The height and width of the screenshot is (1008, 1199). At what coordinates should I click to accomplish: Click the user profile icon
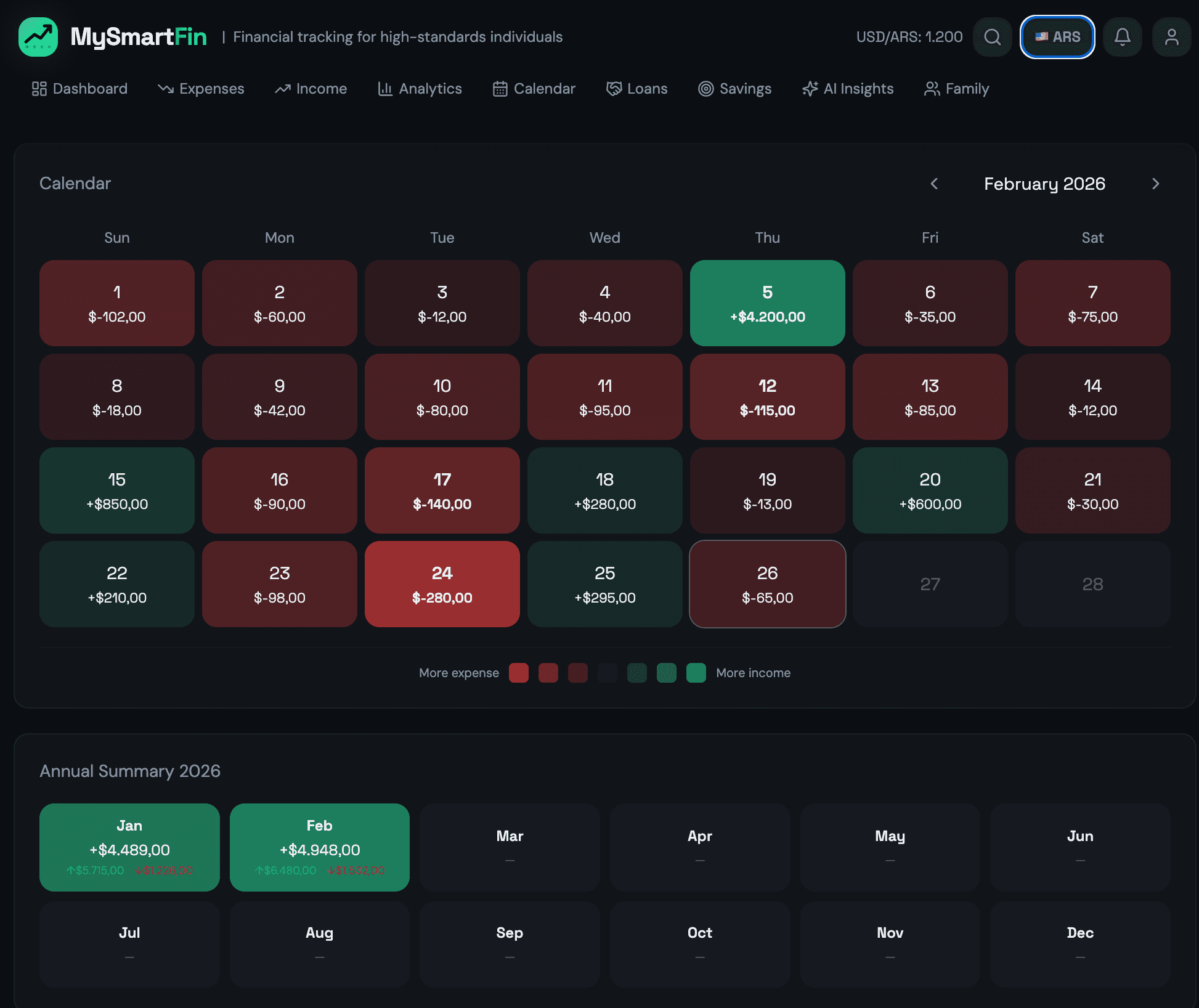(1172, 37)
